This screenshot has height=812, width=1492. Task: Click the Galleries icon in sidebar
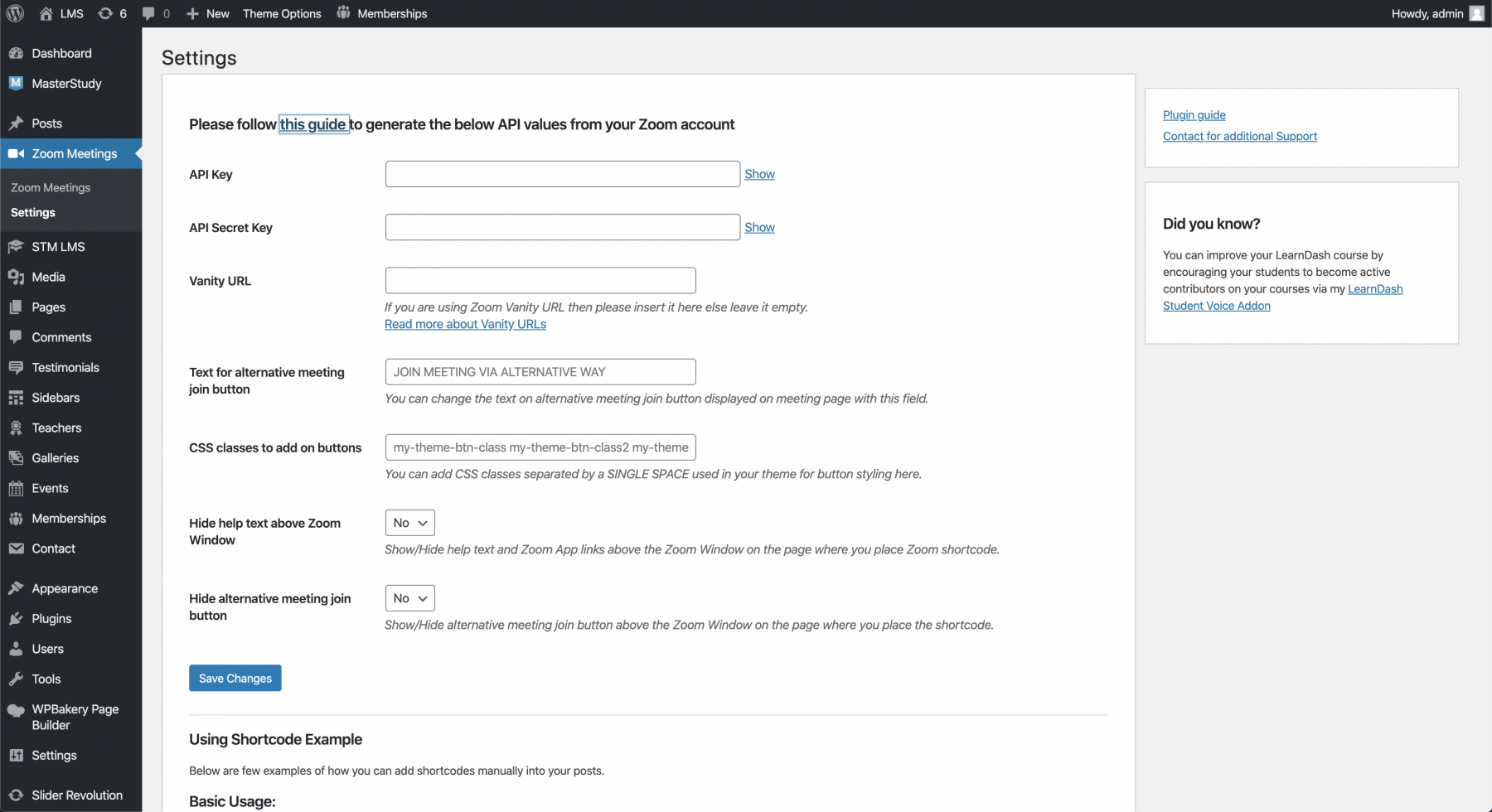tap(16, 457)
